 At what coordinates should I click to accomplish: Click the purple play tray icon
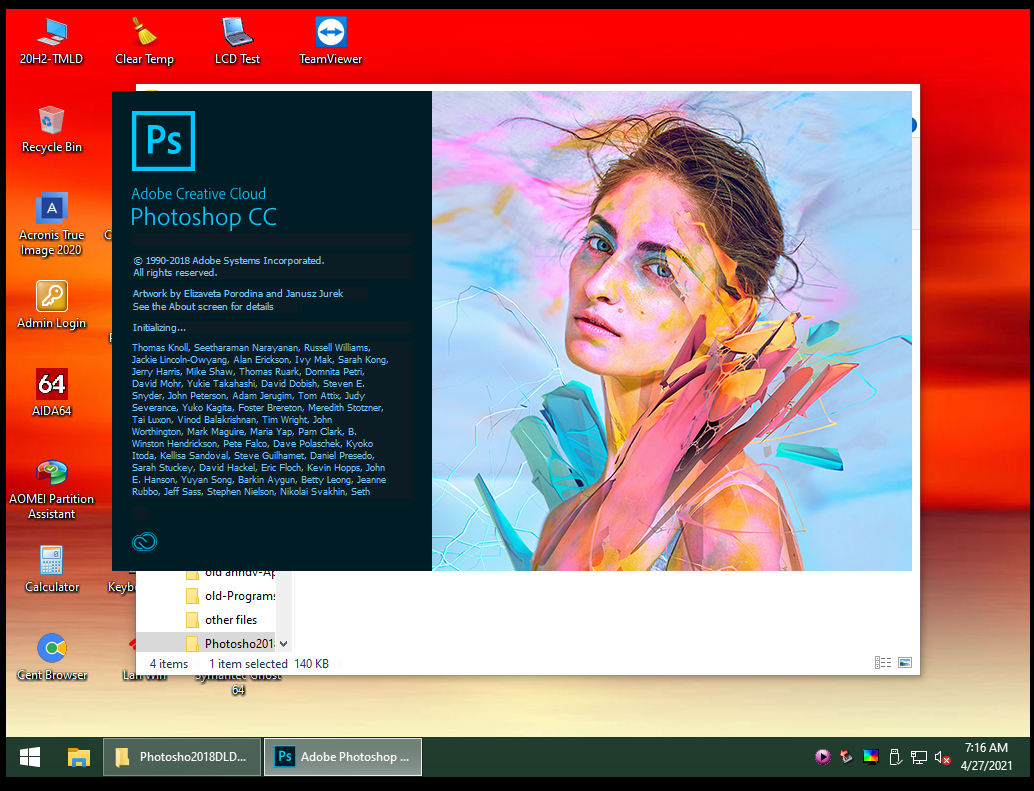[x=822, y=757]
